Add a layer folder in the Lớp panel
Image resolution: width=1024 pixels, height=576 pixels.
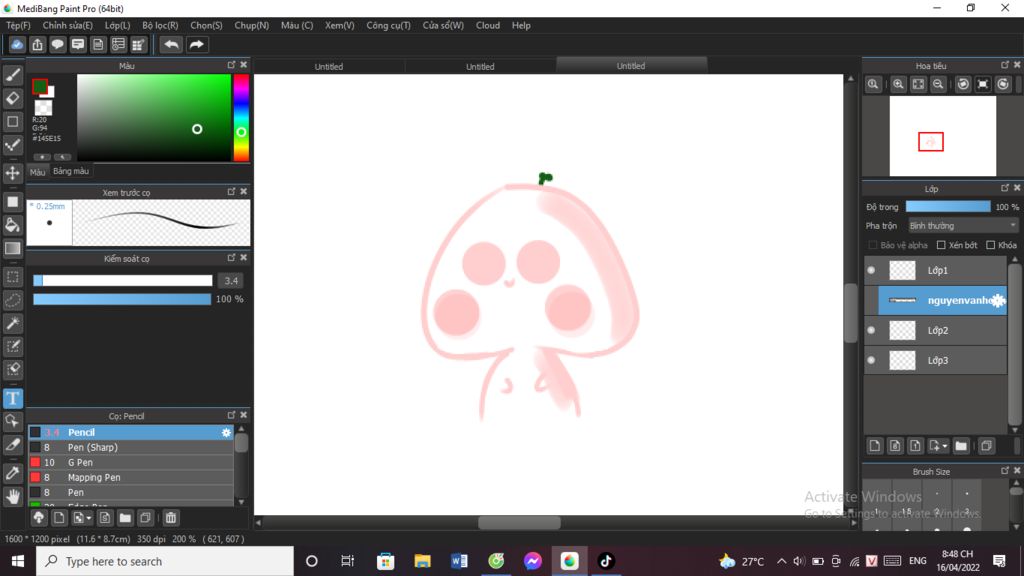(x=961, y=446)
